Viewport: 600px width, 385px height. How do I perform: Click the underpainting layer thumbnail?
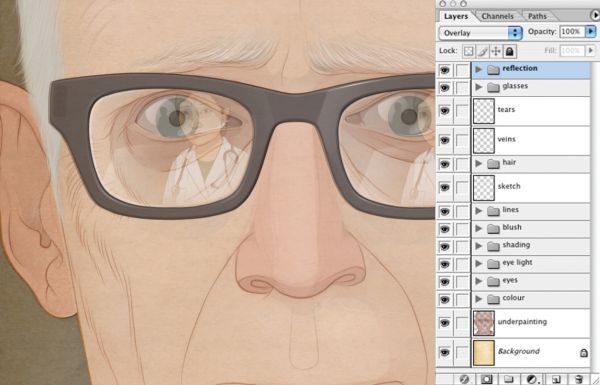[x=484, y=323]
